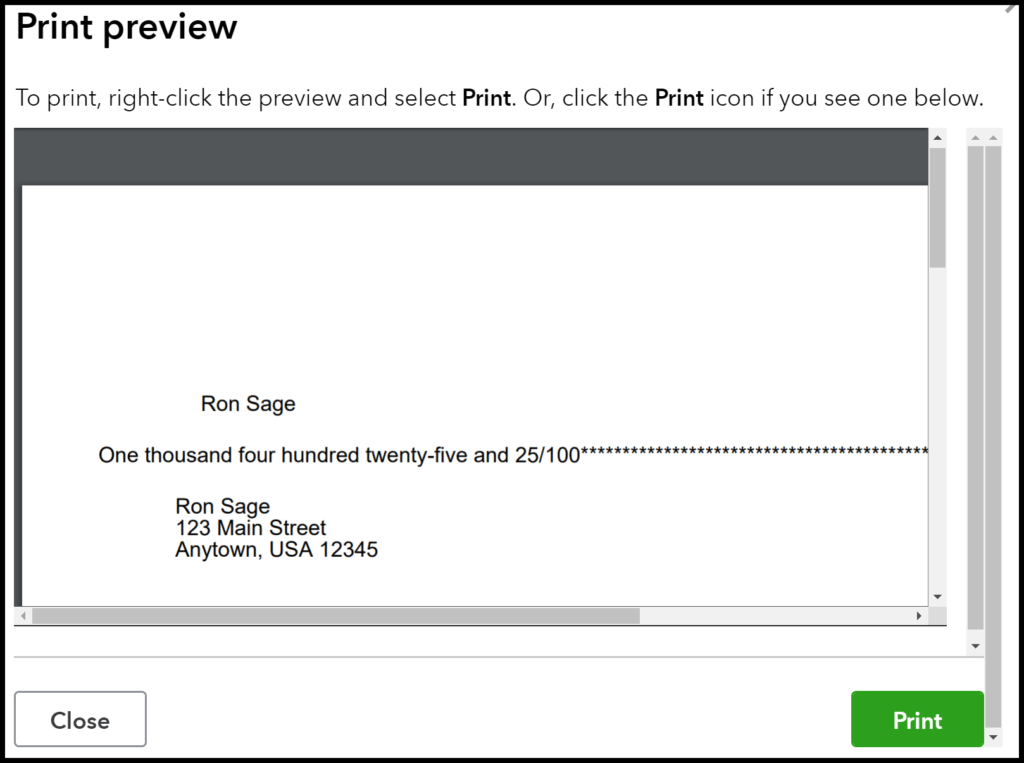
Task: Click the Anytown, USA 12345 address line
Action: (277, 549)
